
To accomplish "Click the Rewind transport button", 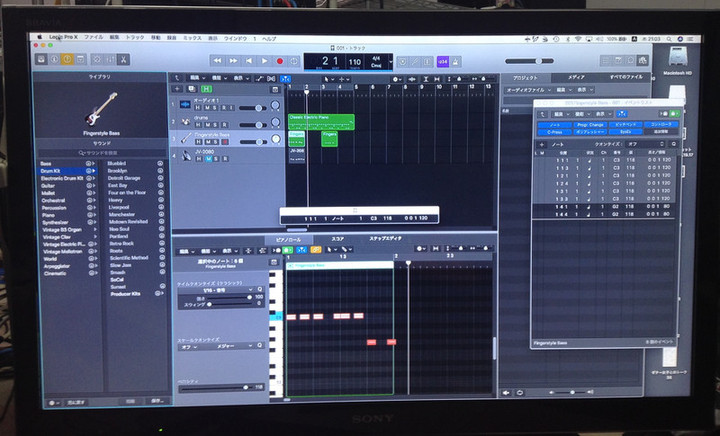I will pyautogui.click(x=216, y=61).
